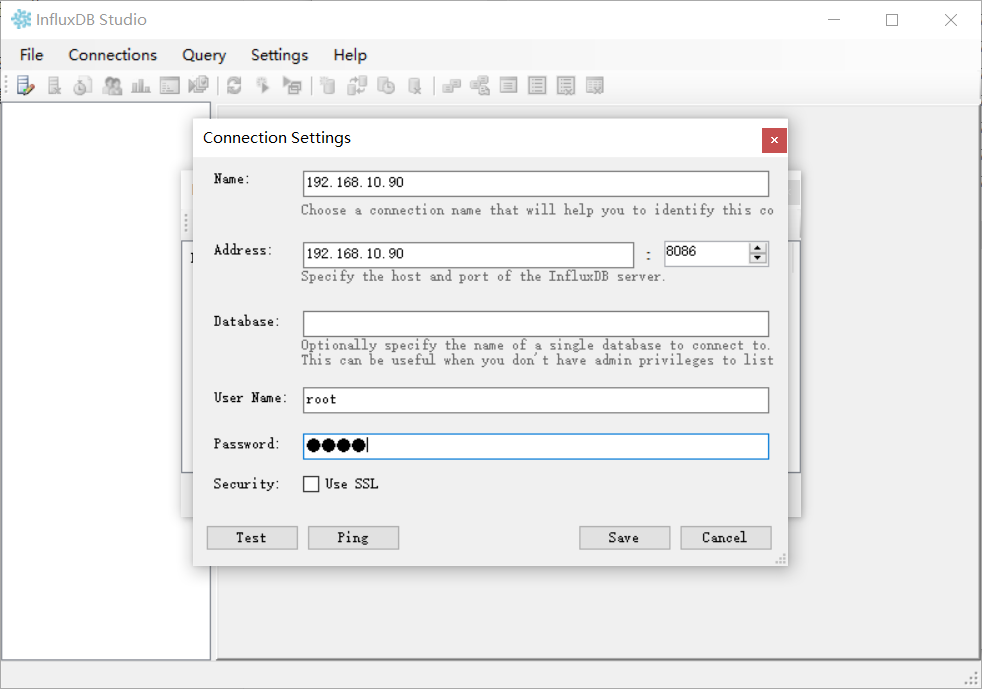The image size is (982, 689).
Task: Open the Connections menu
Action: pos(112,55)
